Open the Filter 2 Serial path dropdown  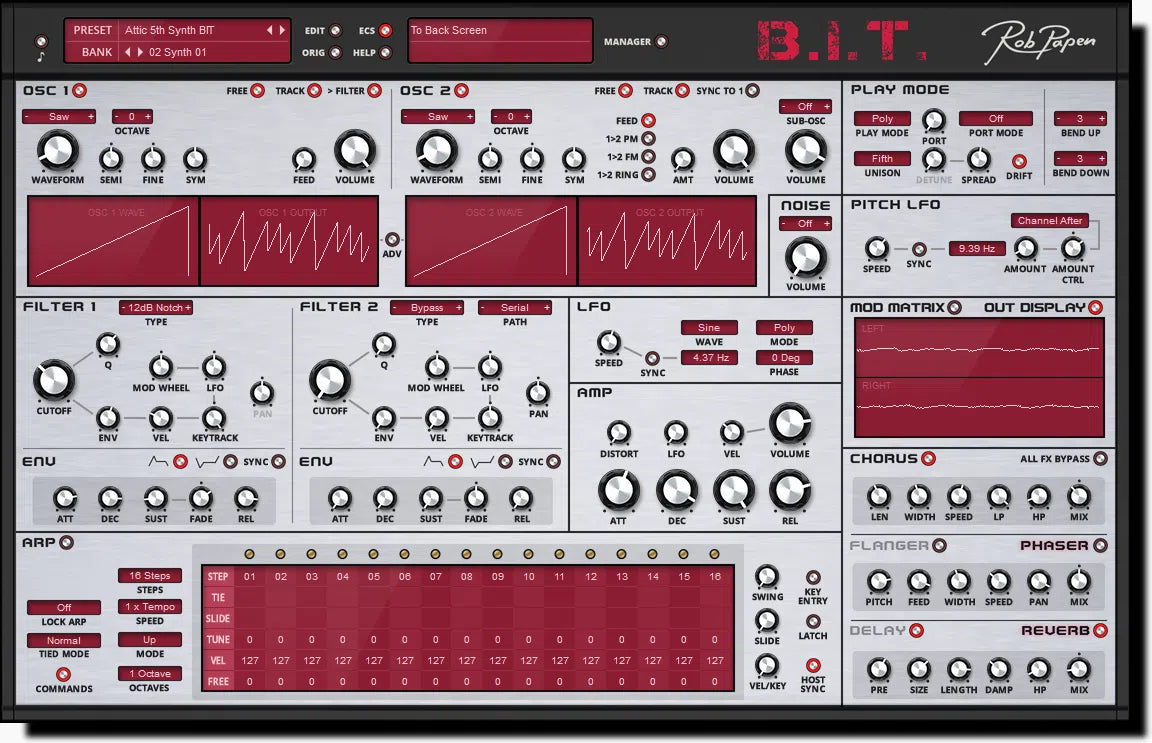[x=516, y=307]
